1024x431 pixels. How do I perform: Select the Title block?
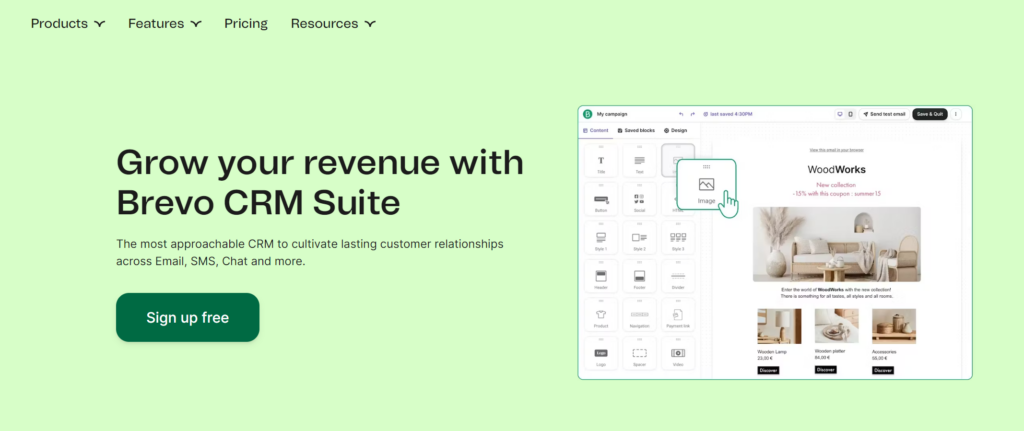[x=601, y=162]
